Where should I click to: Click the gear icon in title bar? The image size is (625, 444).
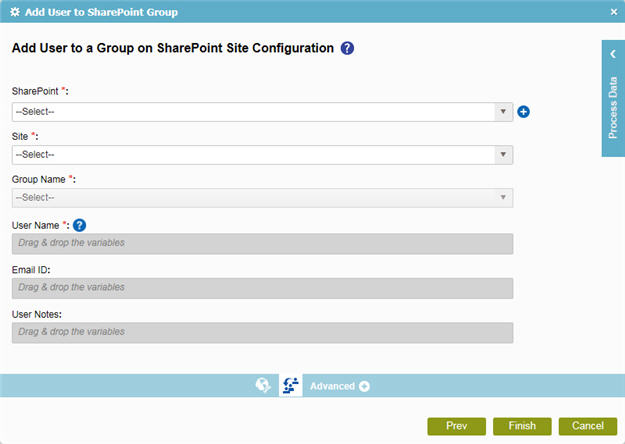15,12
